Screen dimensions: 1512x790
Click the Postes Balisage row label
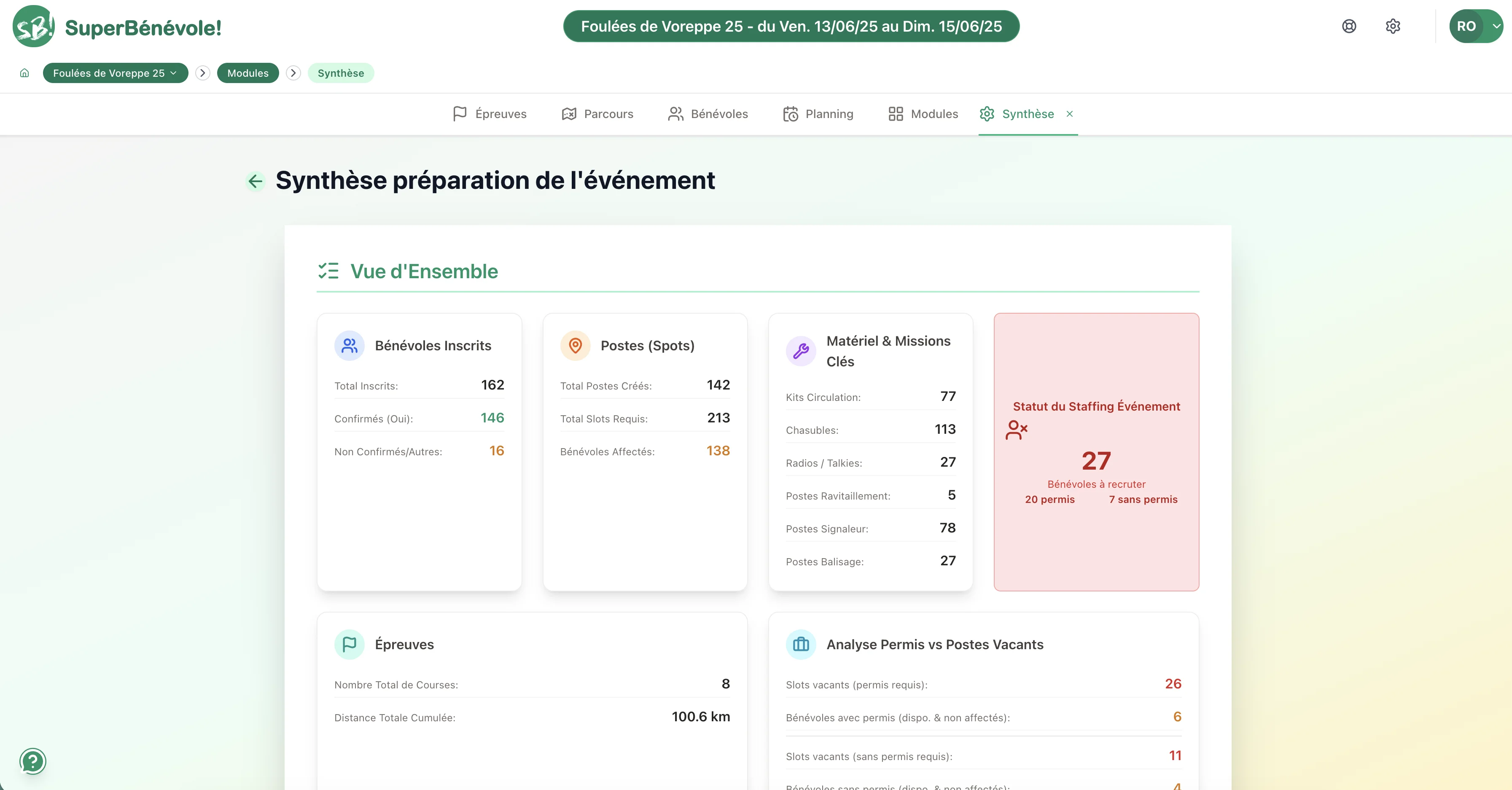coord(825,562)
